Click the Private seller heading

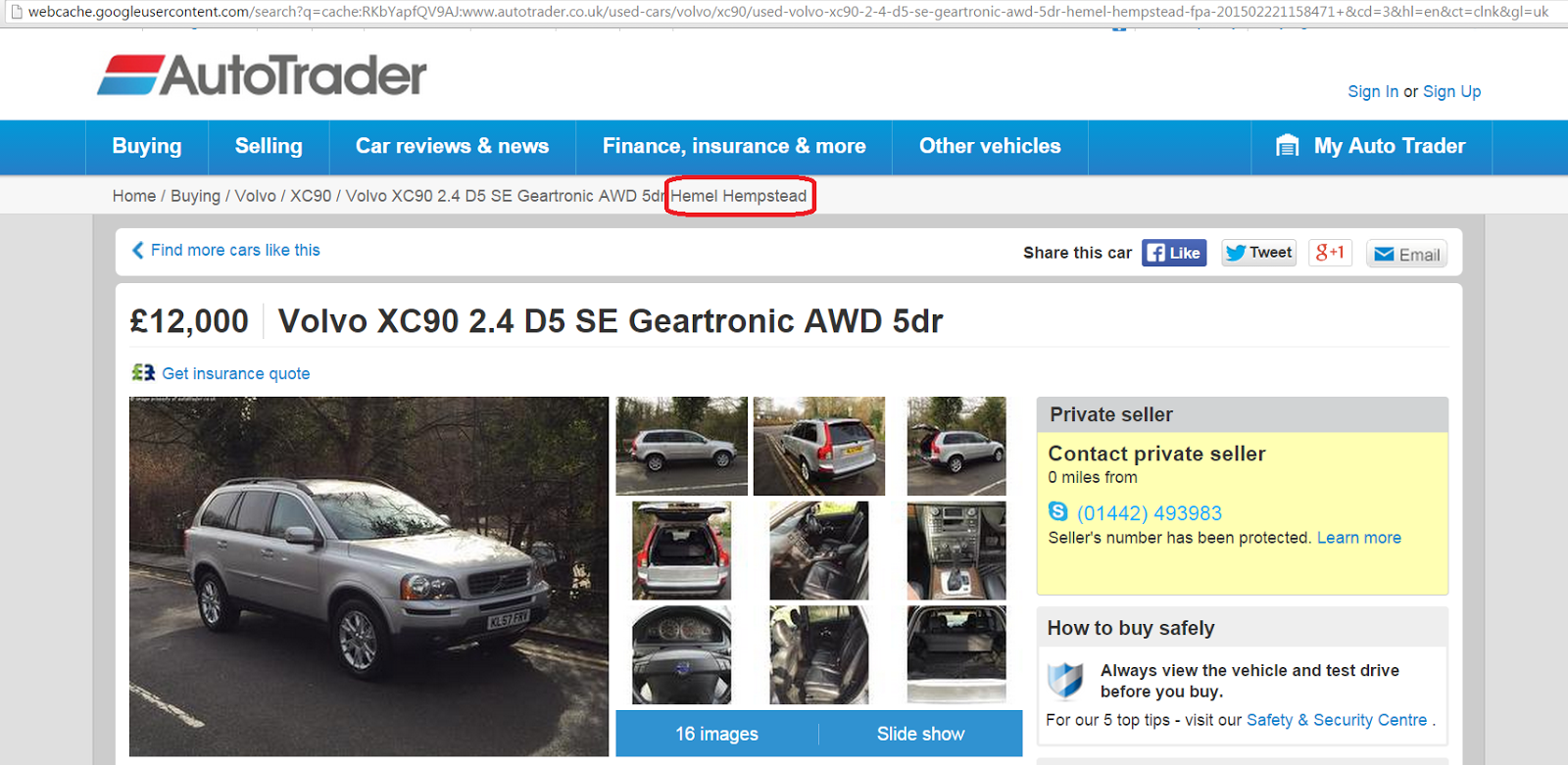pos(1111,414)
